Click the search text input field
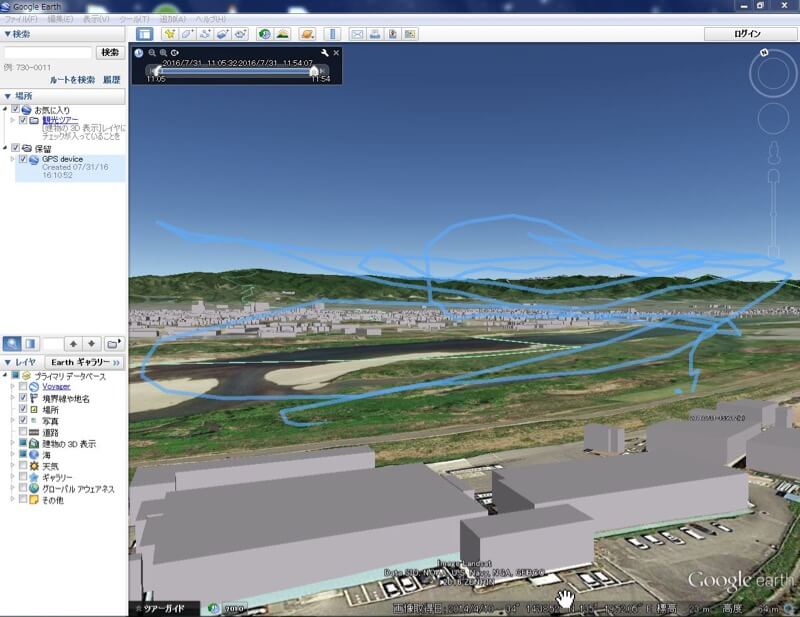 click(47, 52)
